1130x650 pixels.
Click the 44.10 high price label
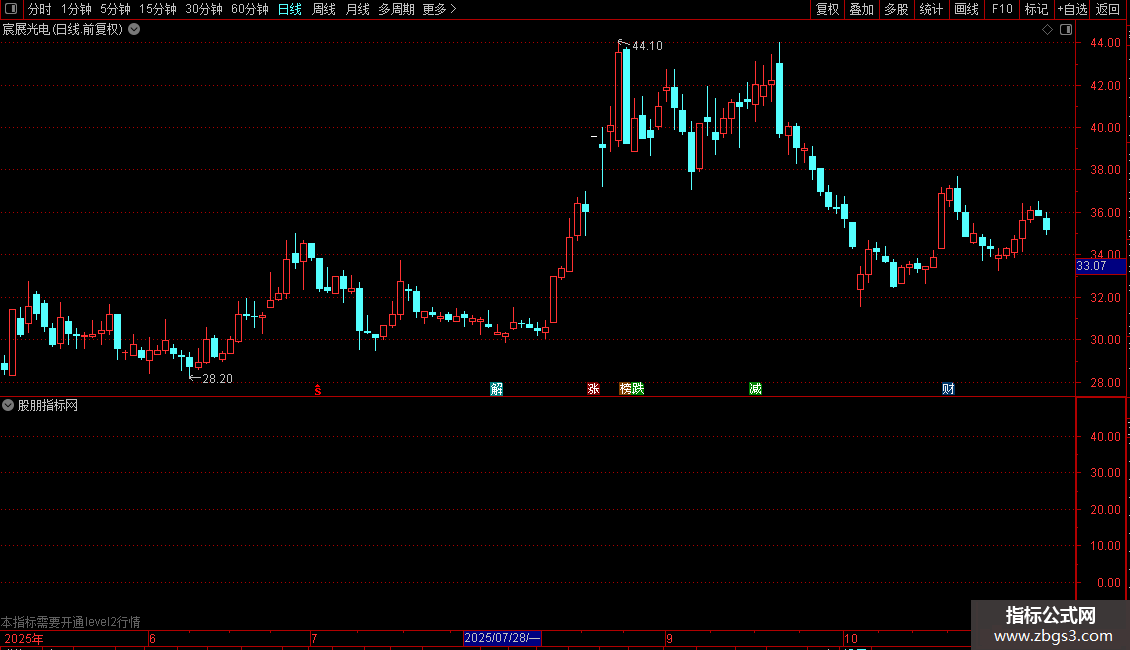click(x=647, y=46)
